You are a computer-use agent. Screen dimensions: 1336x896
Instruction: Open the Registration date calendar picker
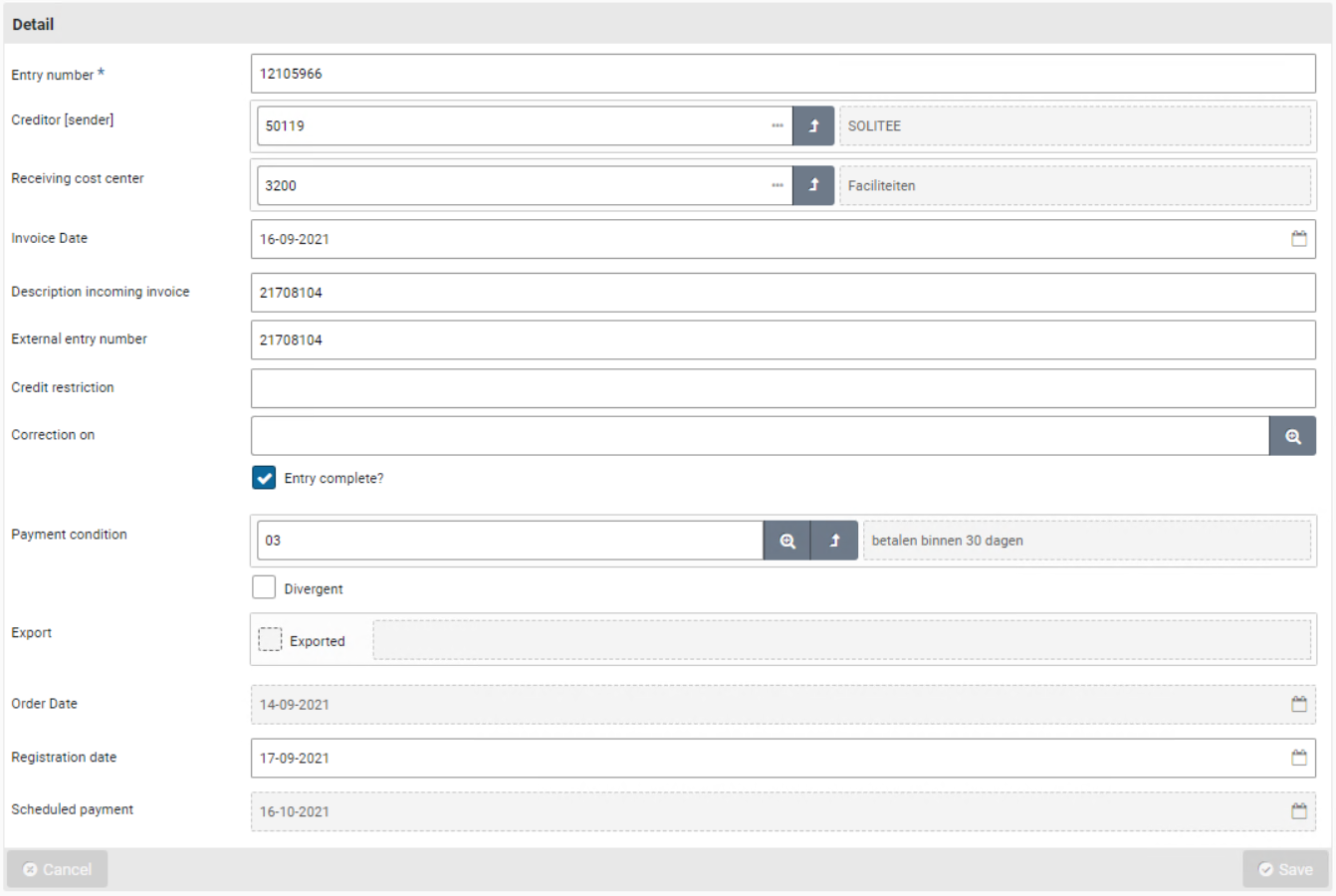1298,758
